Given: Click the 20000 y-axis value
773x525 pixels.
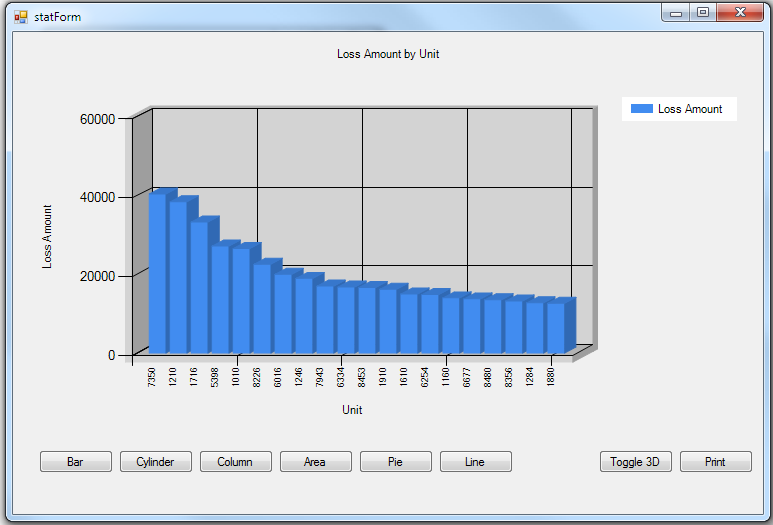Looking at the screenshot, I should pyautogui.click(x=97, y=276).
